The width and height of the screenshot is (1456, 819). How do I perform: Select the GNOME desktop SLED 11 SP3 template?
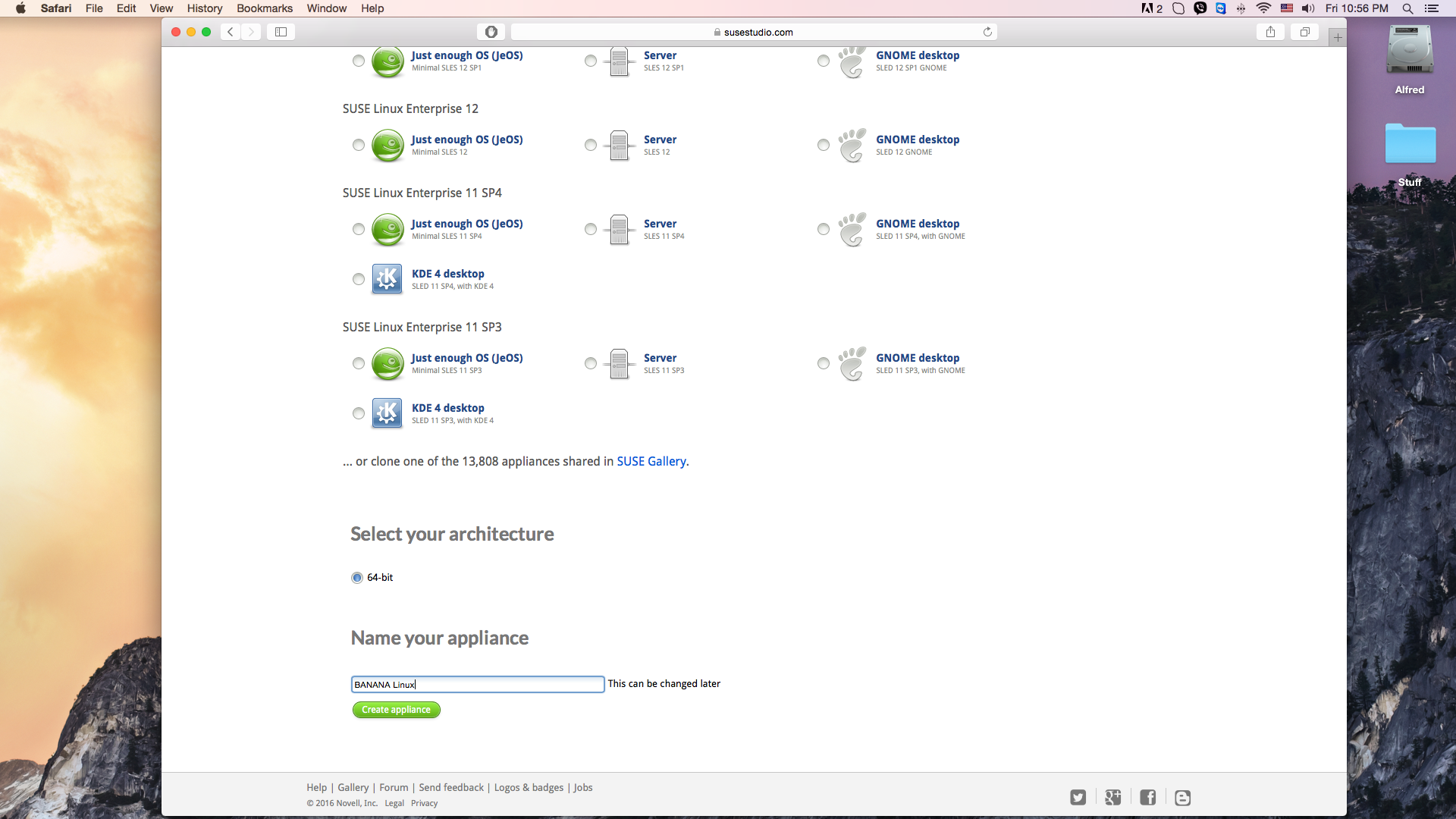[824, 363]
